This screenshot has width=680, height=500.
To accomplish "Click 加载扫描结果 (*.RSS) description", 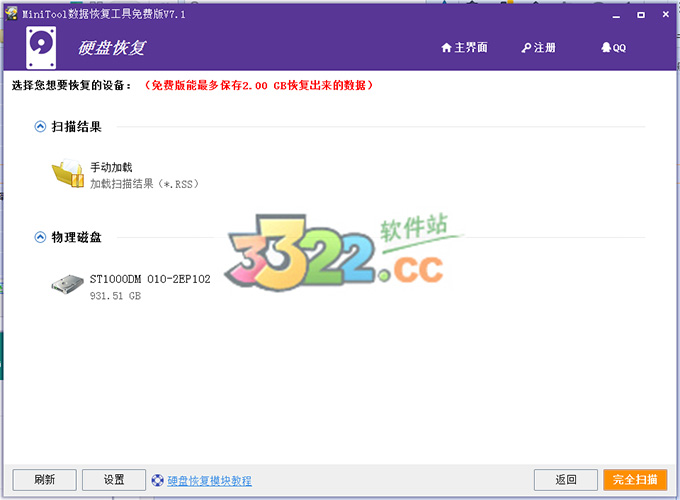I will pyautogui.click(x=144, y=184).
